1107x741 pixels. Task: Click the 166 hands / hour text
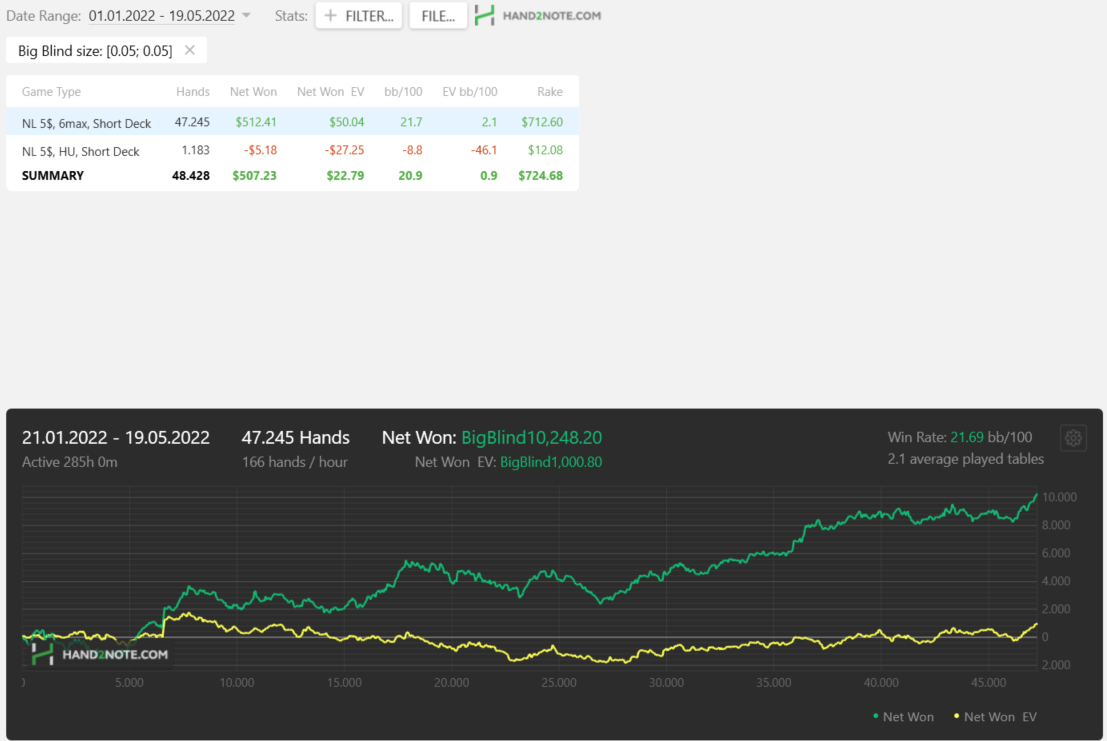[x=294, y=462]
